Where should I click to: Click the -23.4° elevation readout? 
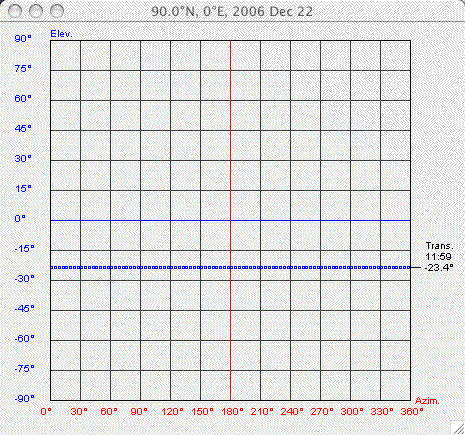(439, 267)
